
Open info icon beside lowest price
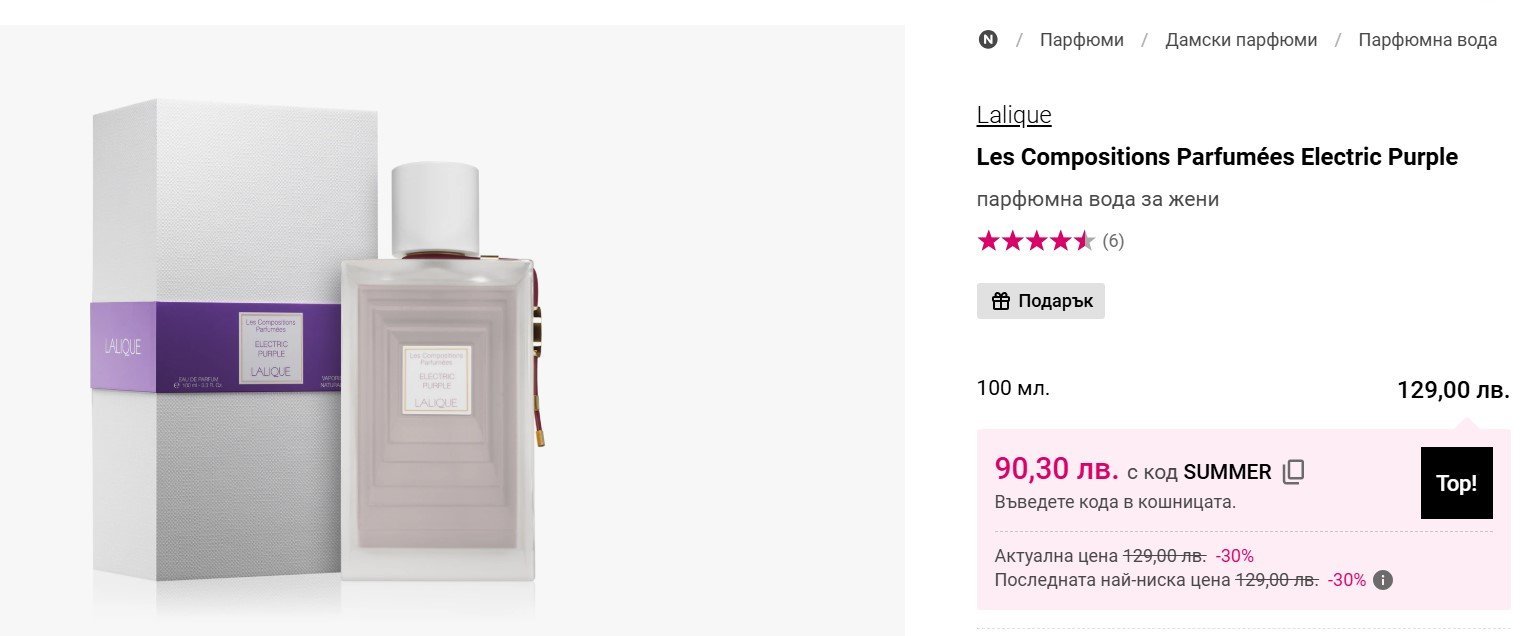tap(1383, 580)
